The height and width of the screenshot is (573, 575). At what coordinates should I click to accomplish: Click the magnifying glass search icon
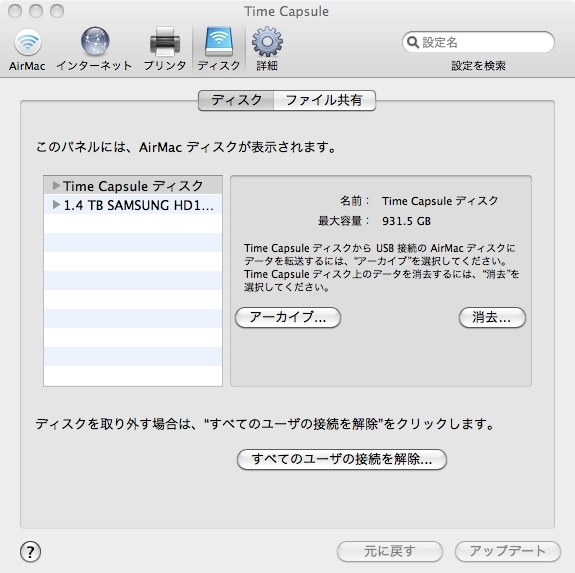click(x=413, y=43)
